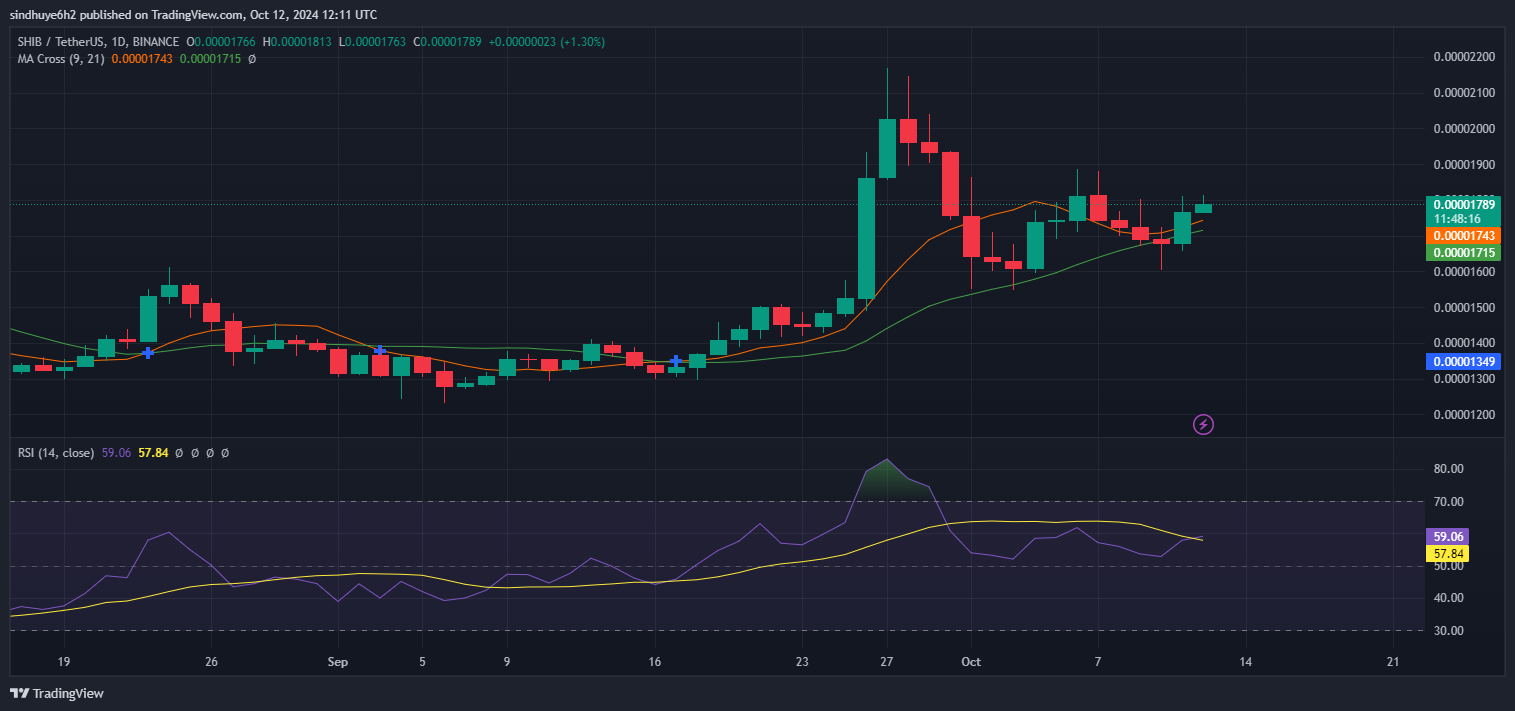The width and height of the screenshot is (1515, 711).
Task: Click the current price label 0.00001789
Action: (x=1464, y=204)
